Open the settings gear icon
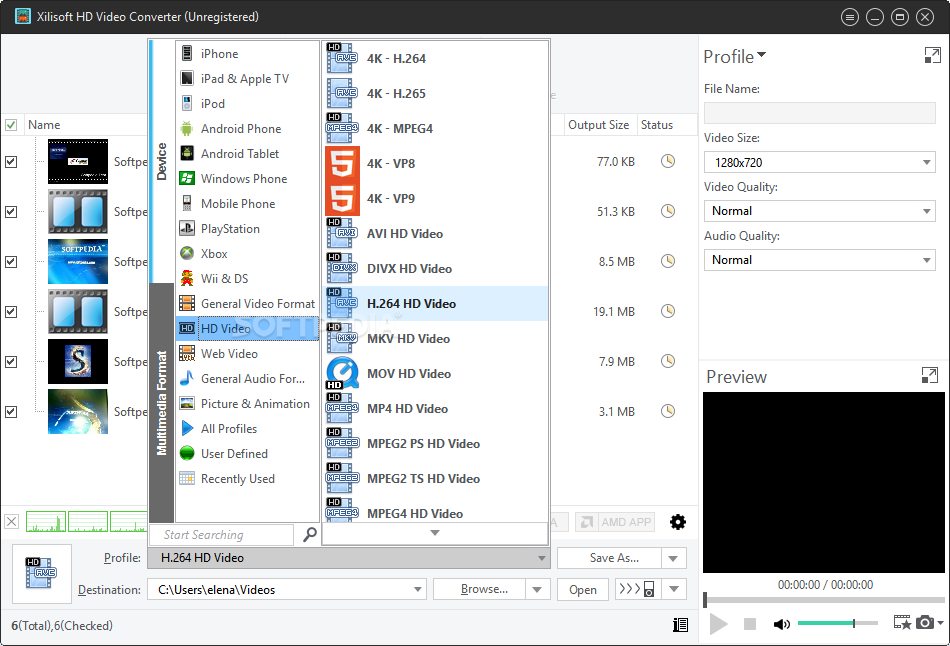950x646 pixels. (678, 522)
